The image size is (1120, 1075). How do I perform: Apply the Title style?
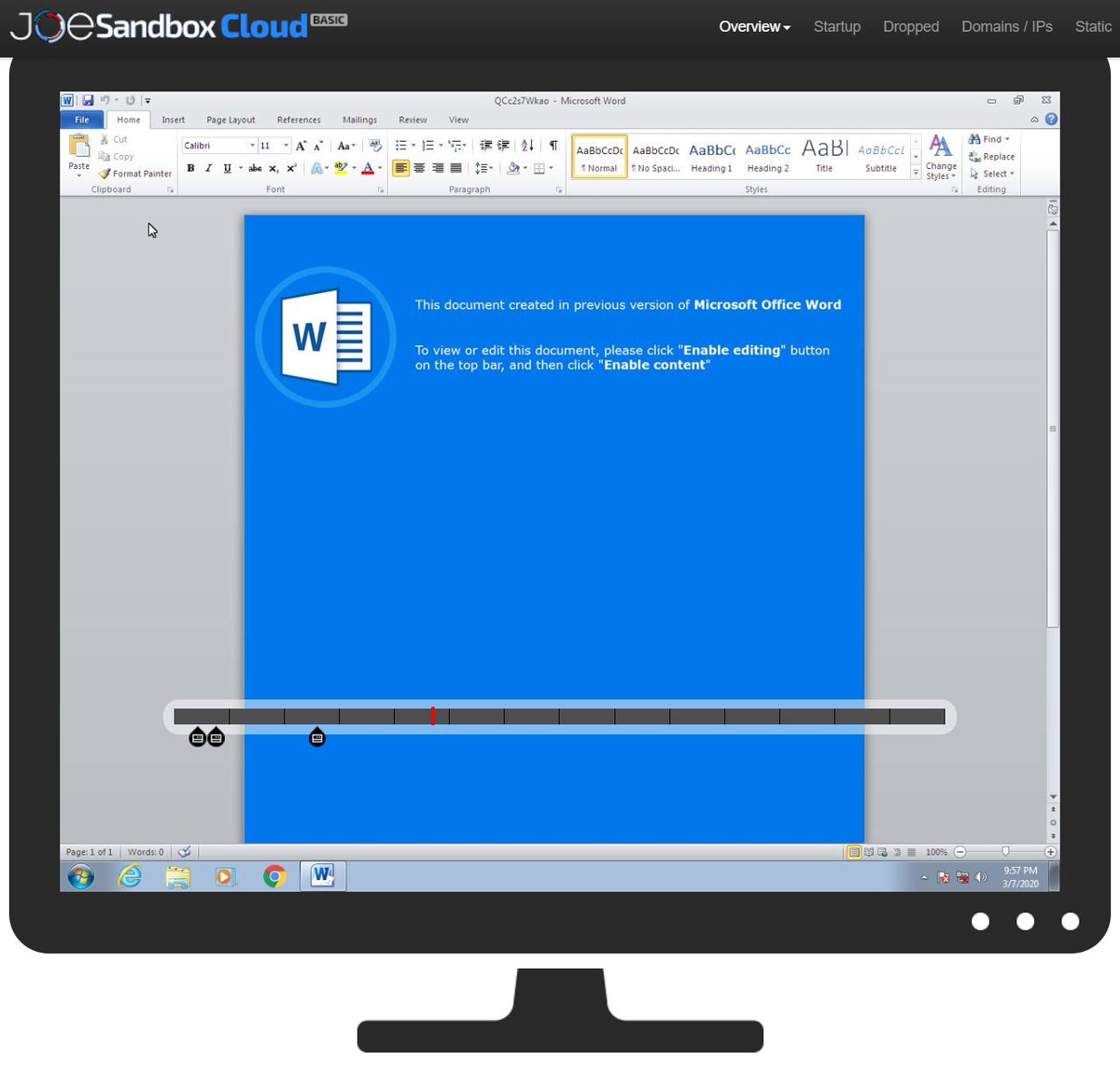point(822,156)
